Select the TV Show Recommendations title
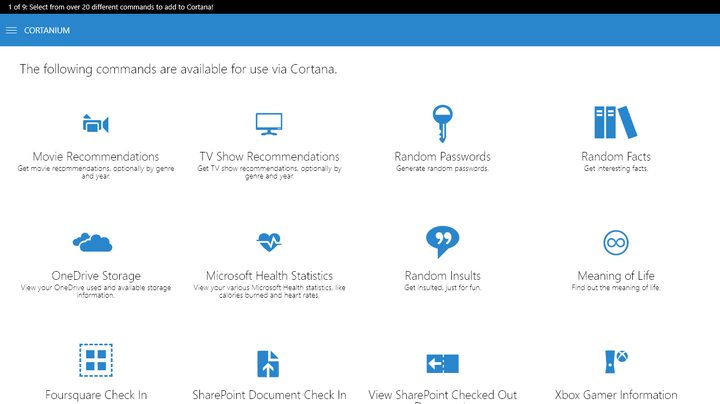Viewport: 720px width, 404px height. [269, 157]
